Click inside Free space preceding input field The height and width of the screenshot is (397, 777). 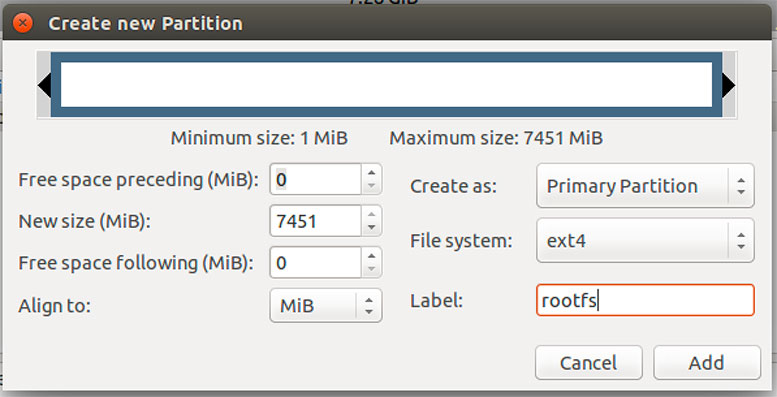tap(316, 179)
